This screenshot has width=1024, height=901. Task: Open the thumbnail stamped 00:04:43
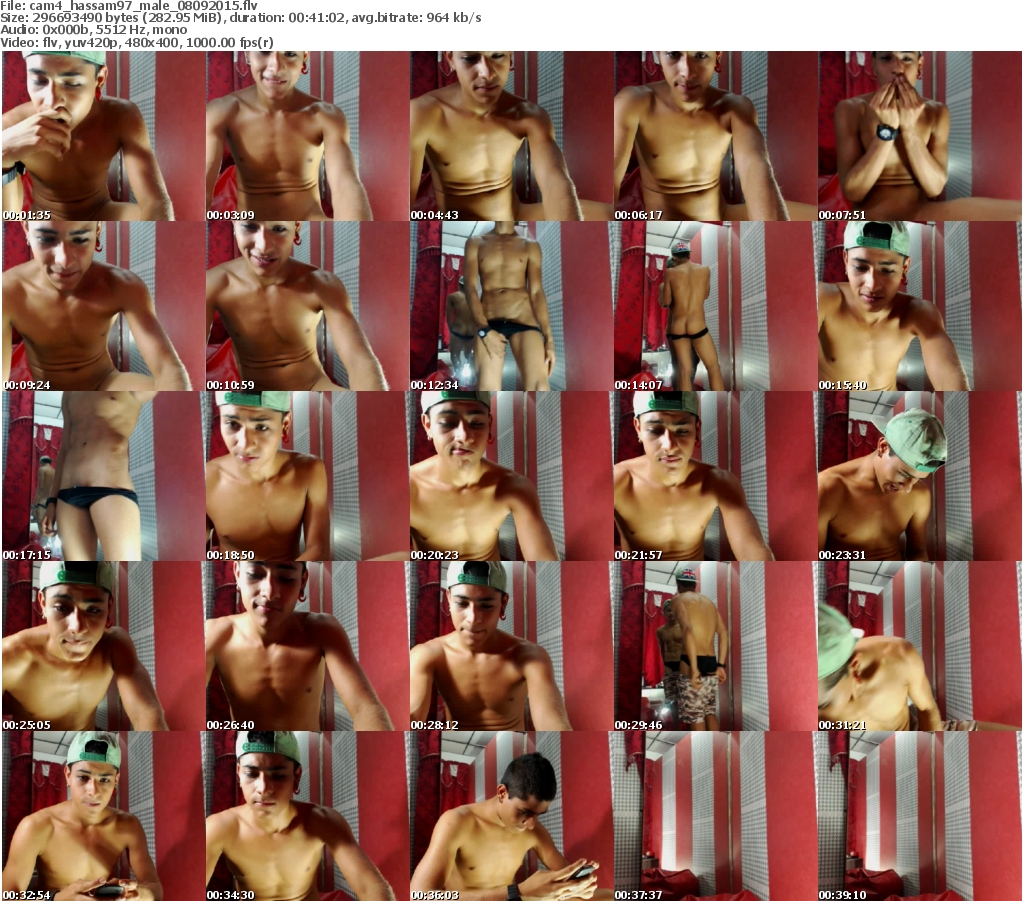[511, 136]
